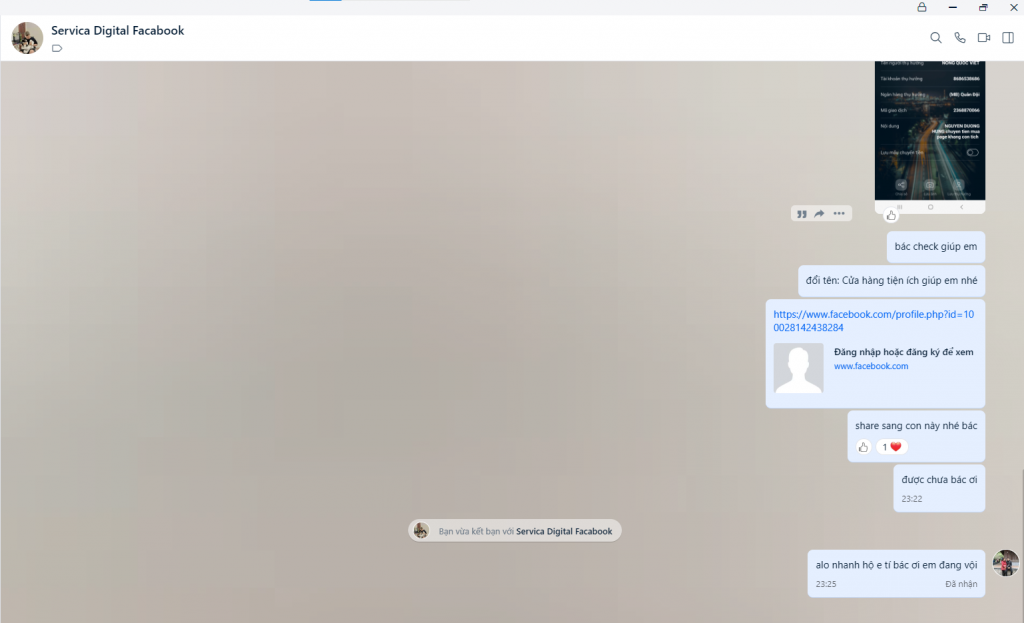Search messages with the magnifier icon
Image resolution: width=1024 pixels, height=623 pixels.
(x=936, y=38)
